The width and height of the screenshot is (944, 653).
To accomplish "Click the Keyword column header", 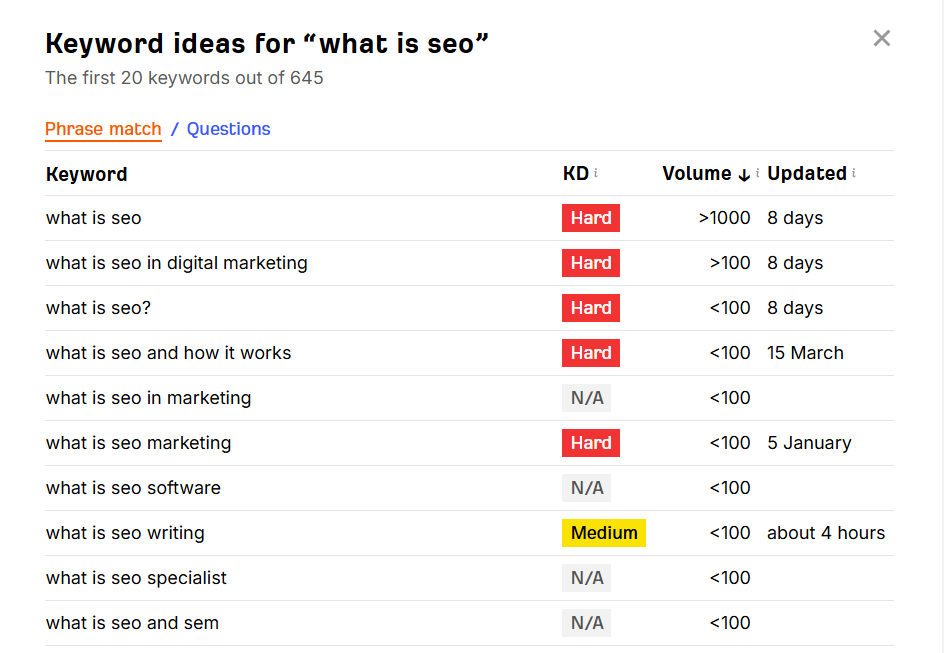I will tap(87, 174).
